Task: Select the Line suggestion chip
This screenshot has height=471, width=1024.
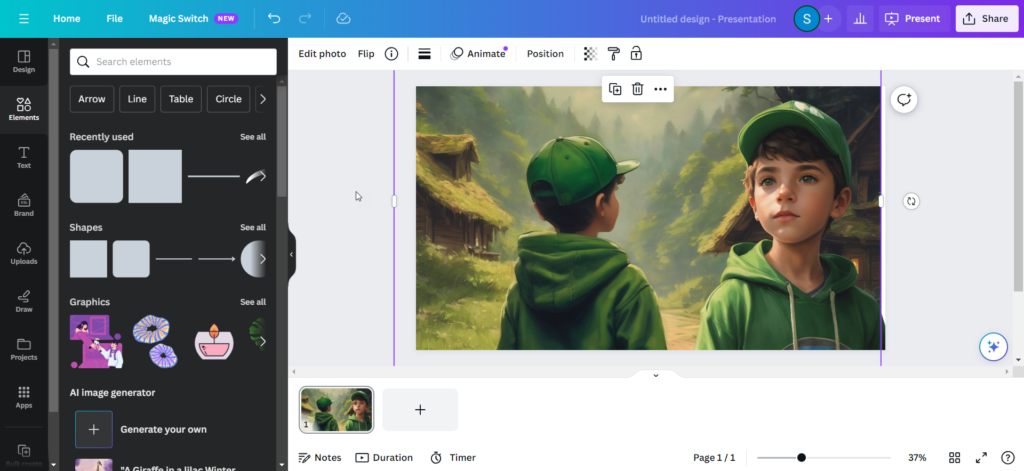Action: click(x=137, y=99)
